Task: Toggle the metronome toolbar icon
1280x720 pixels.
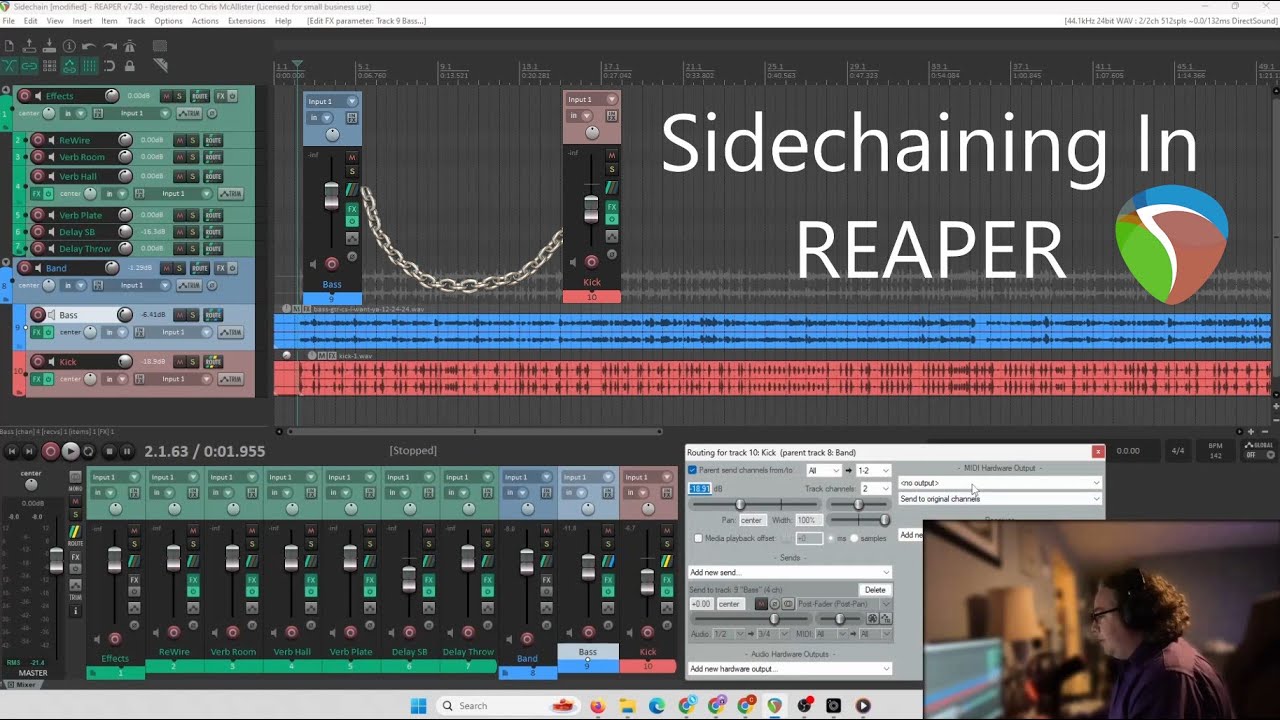Action: coord(129,46)
